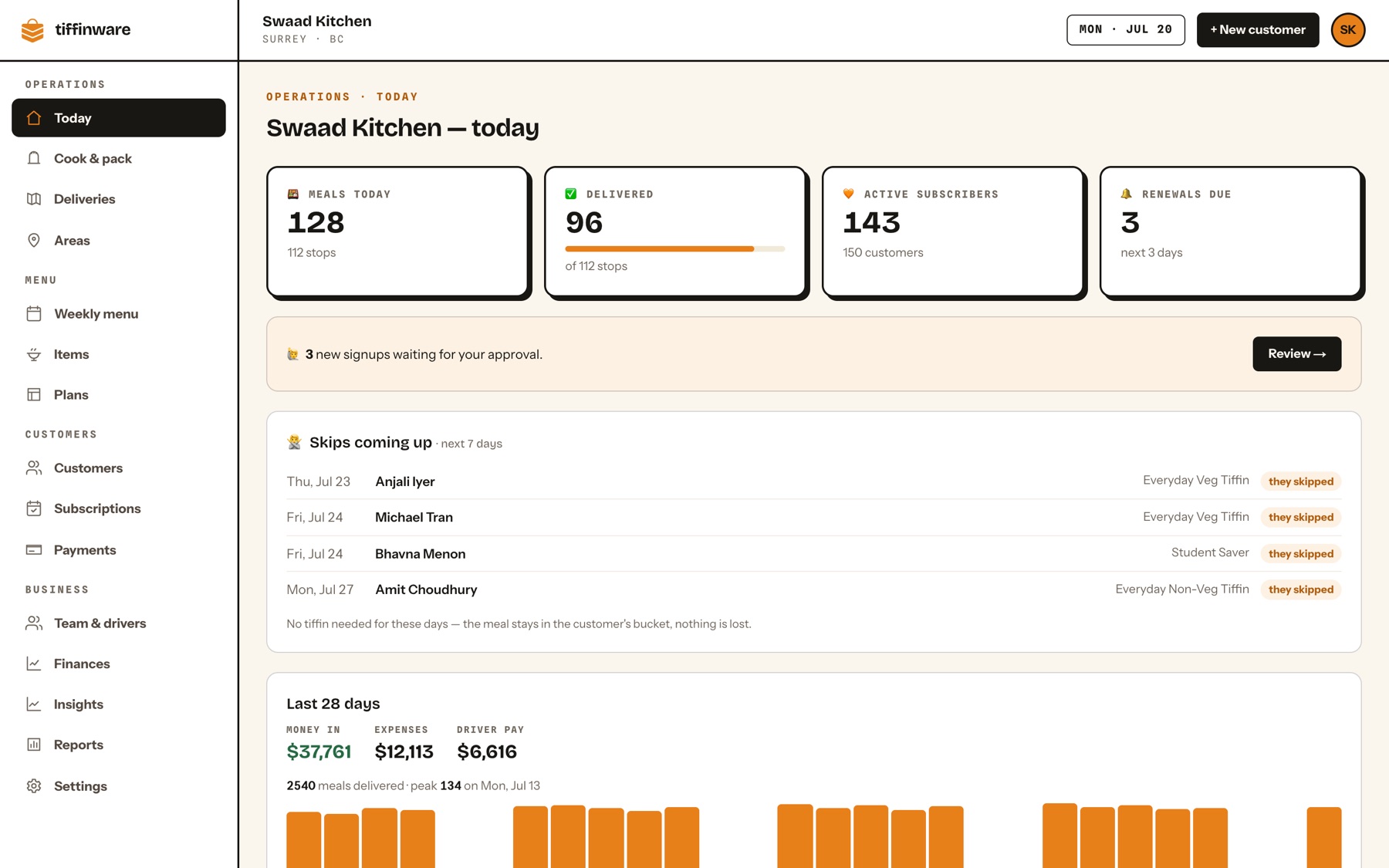Click the + New customer button
Screen dimensions: 1389x868
[1258, 30]
